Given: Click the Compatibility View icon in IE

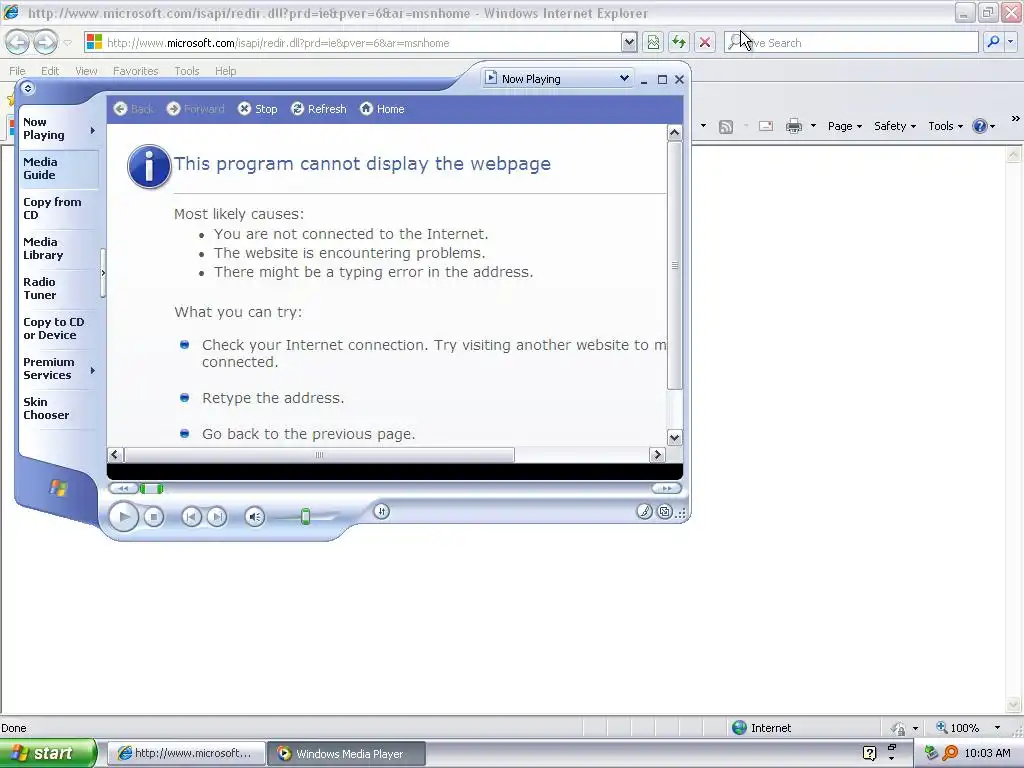Looking at the screenshot, I should (653, 42).
